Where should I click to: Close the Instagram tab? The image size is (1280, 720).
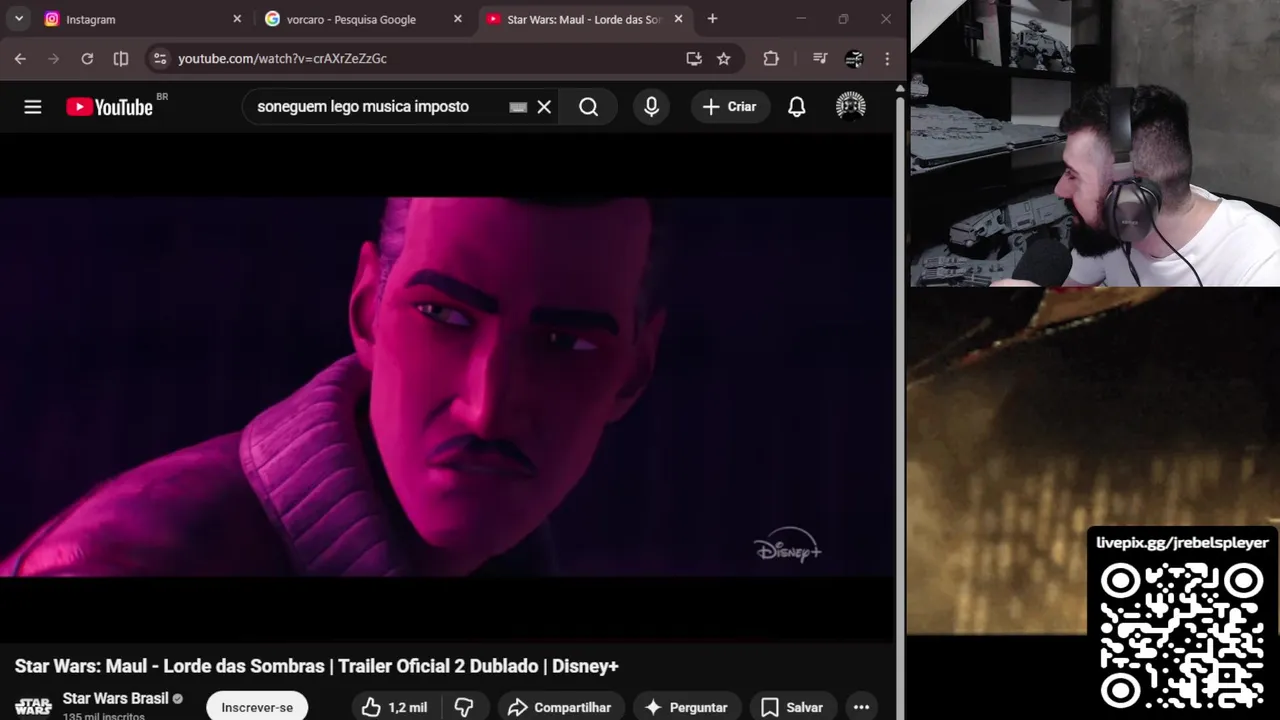point(237,19)
